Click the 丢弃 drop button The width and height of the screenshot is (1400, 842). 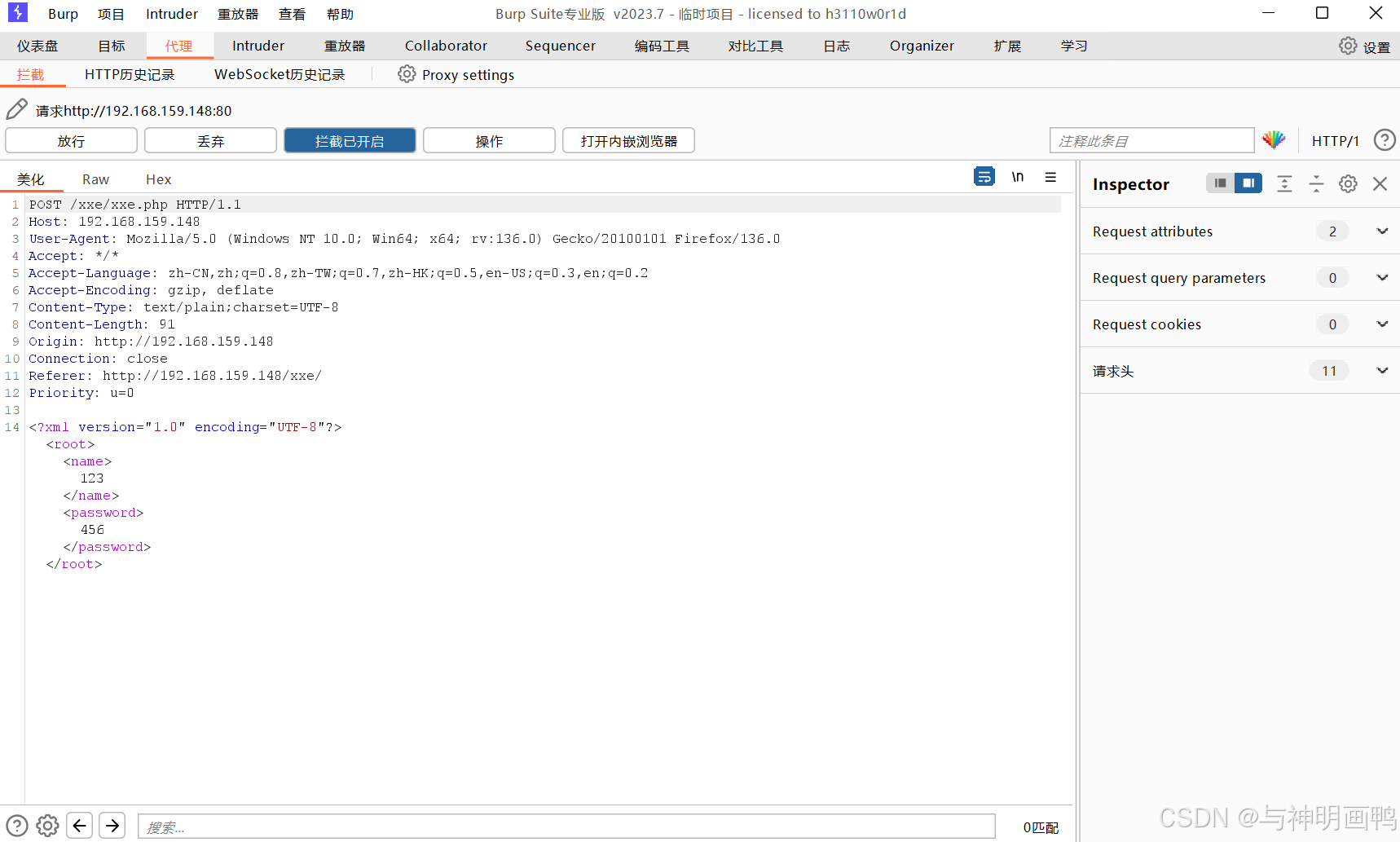click(x=210, y=140)
